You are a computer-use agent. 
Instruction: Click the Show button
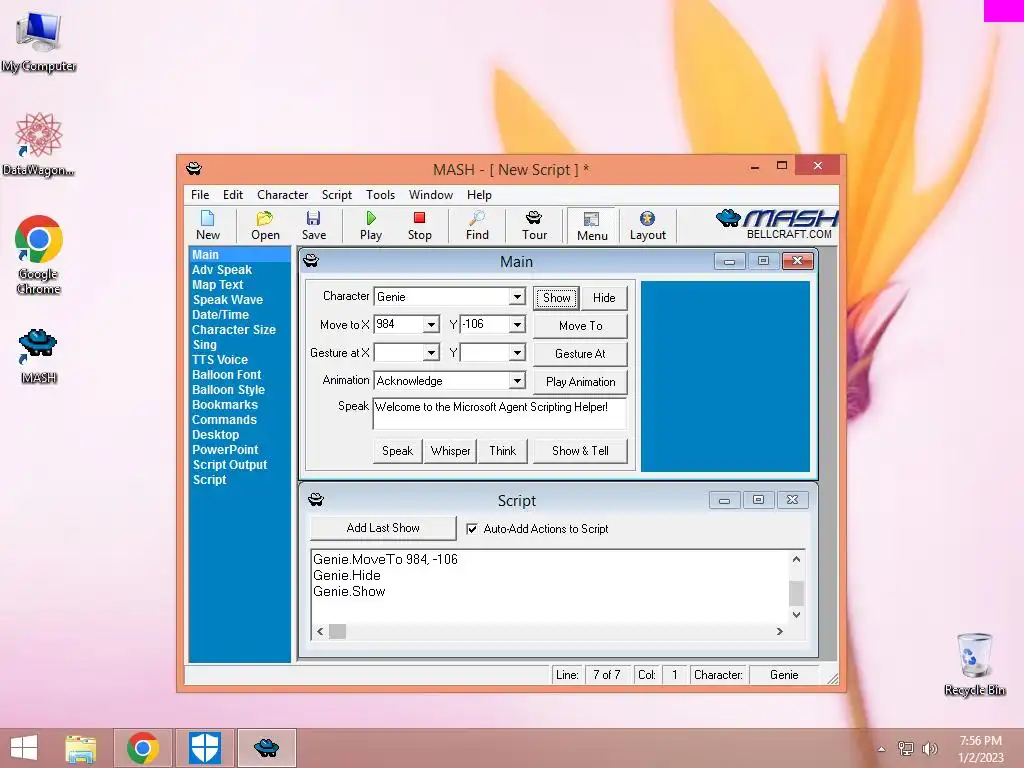pos(556,298)
